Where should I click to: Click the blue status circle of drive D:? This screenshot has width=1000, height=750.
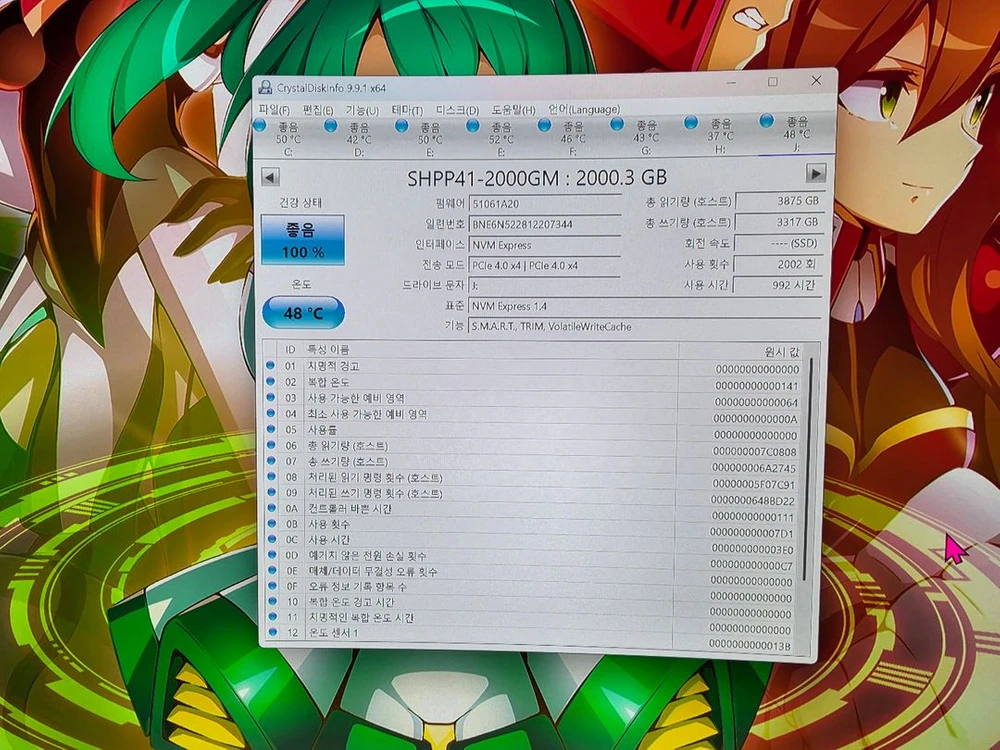click(330, 126)
